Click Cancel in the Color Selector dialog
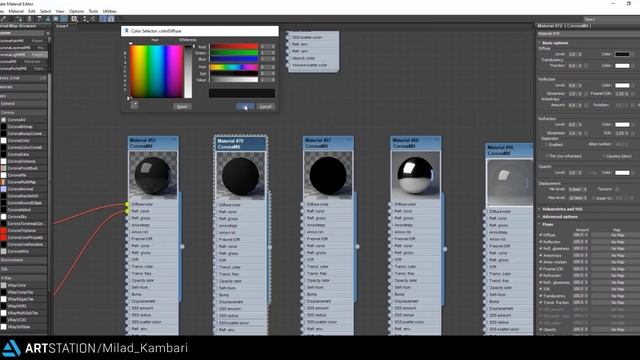The height and width of the screenshot is (360, 640). (x=265, y=107)
